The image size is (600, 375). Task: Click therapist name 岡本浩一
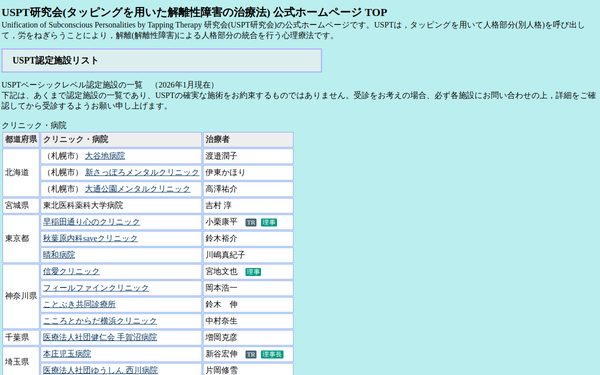pos(221,288)
